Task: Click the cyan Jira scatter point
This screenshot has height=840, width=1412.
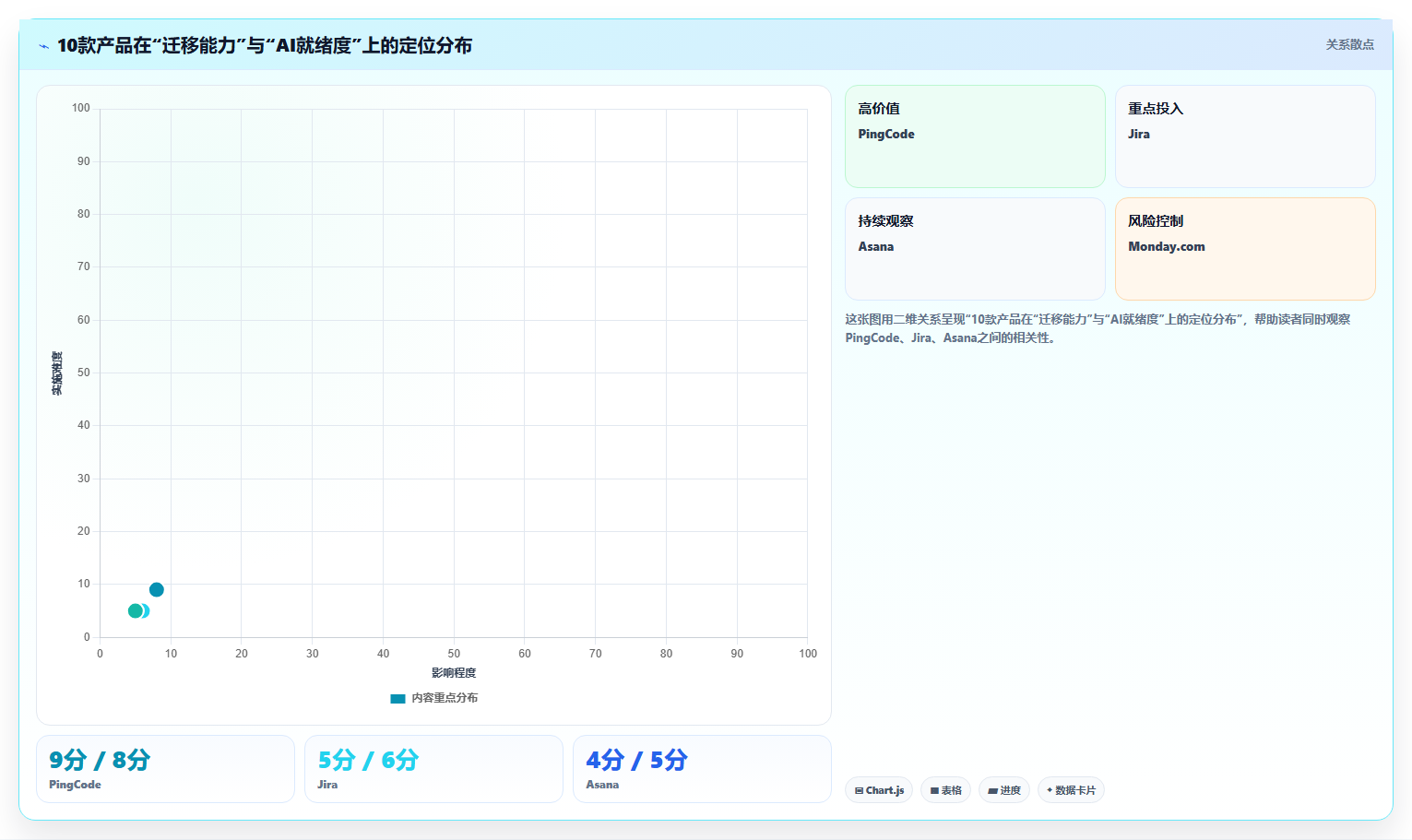Action: (x=146, y=610)
